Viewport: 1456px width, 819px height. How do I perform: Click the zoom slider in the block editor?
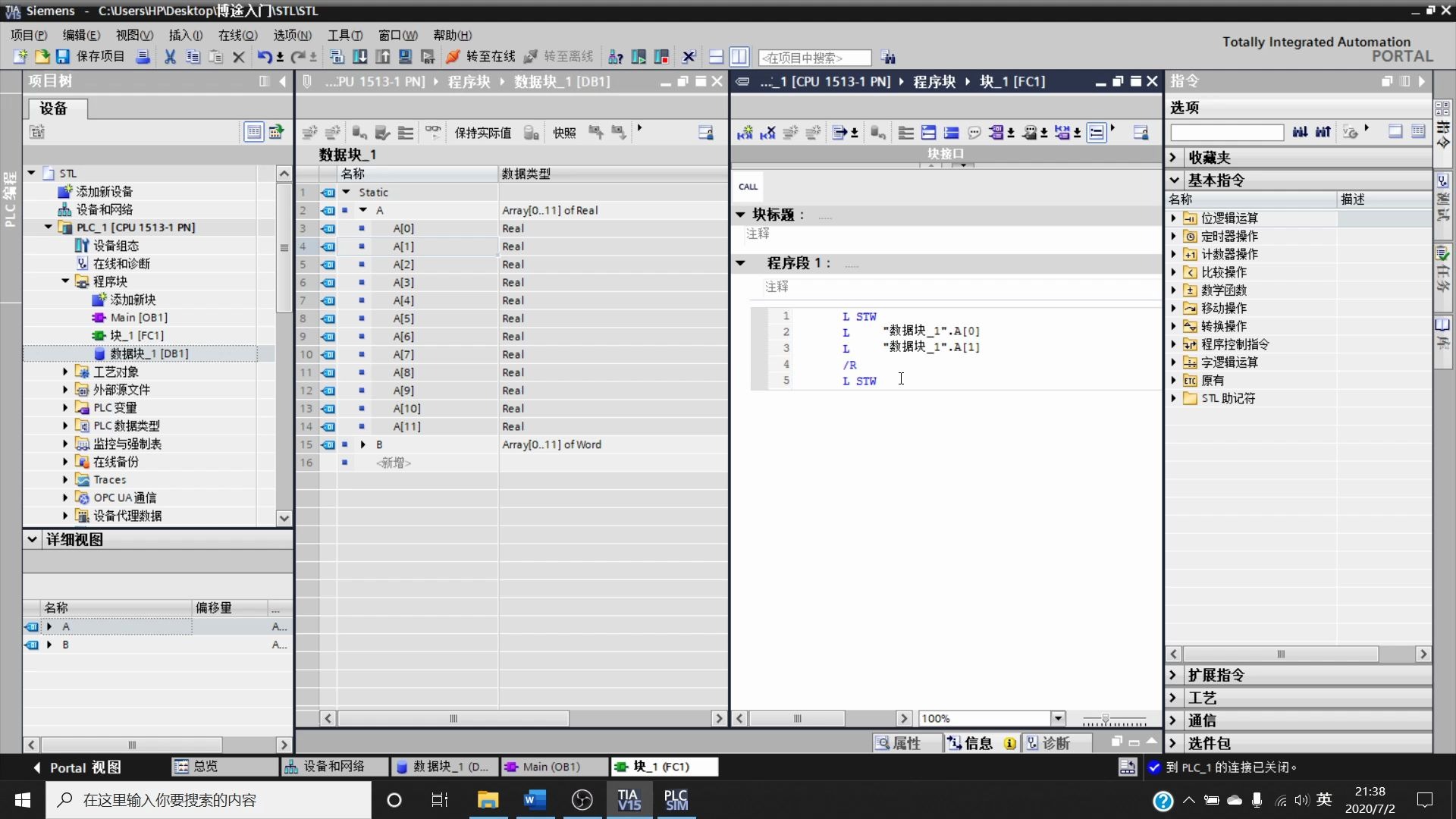[x=1106, y=718]
